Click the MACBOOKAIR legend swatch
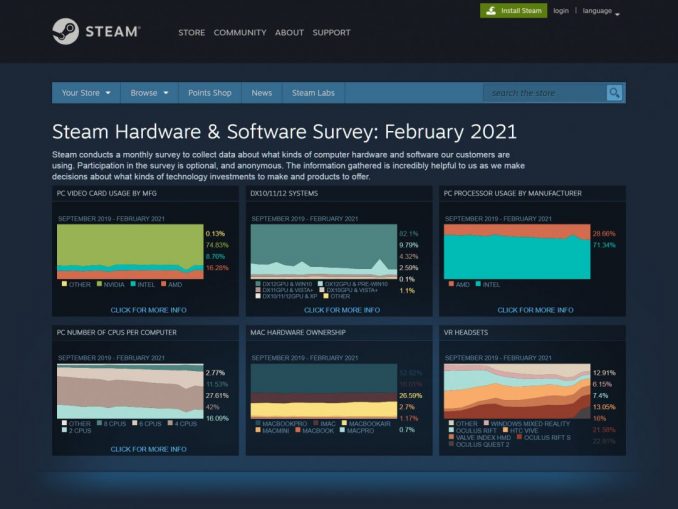This screenshot has width=678, height=509. pos(344,423)
